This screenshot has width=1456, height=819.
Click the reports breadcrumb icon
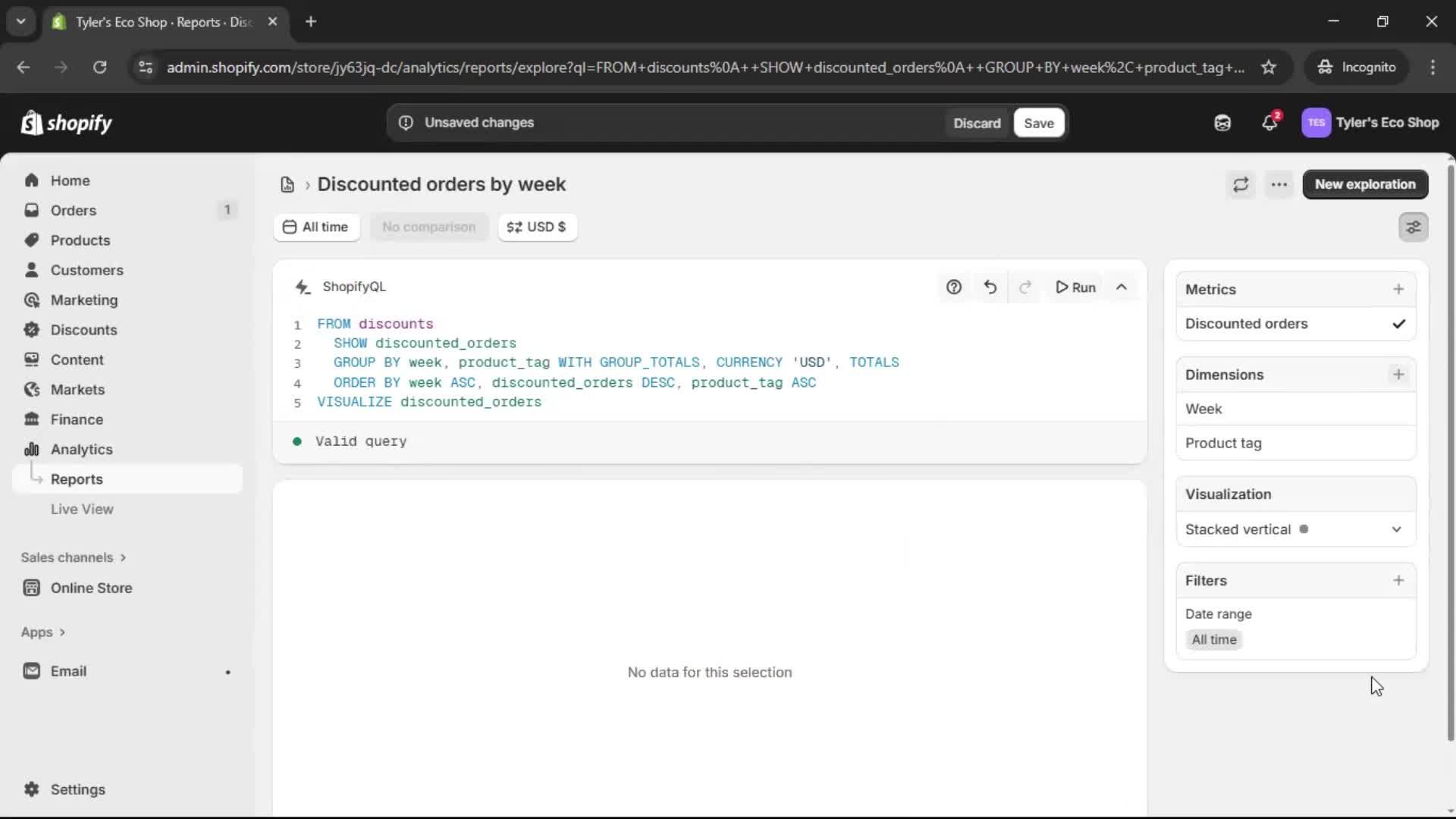[287, 185]
